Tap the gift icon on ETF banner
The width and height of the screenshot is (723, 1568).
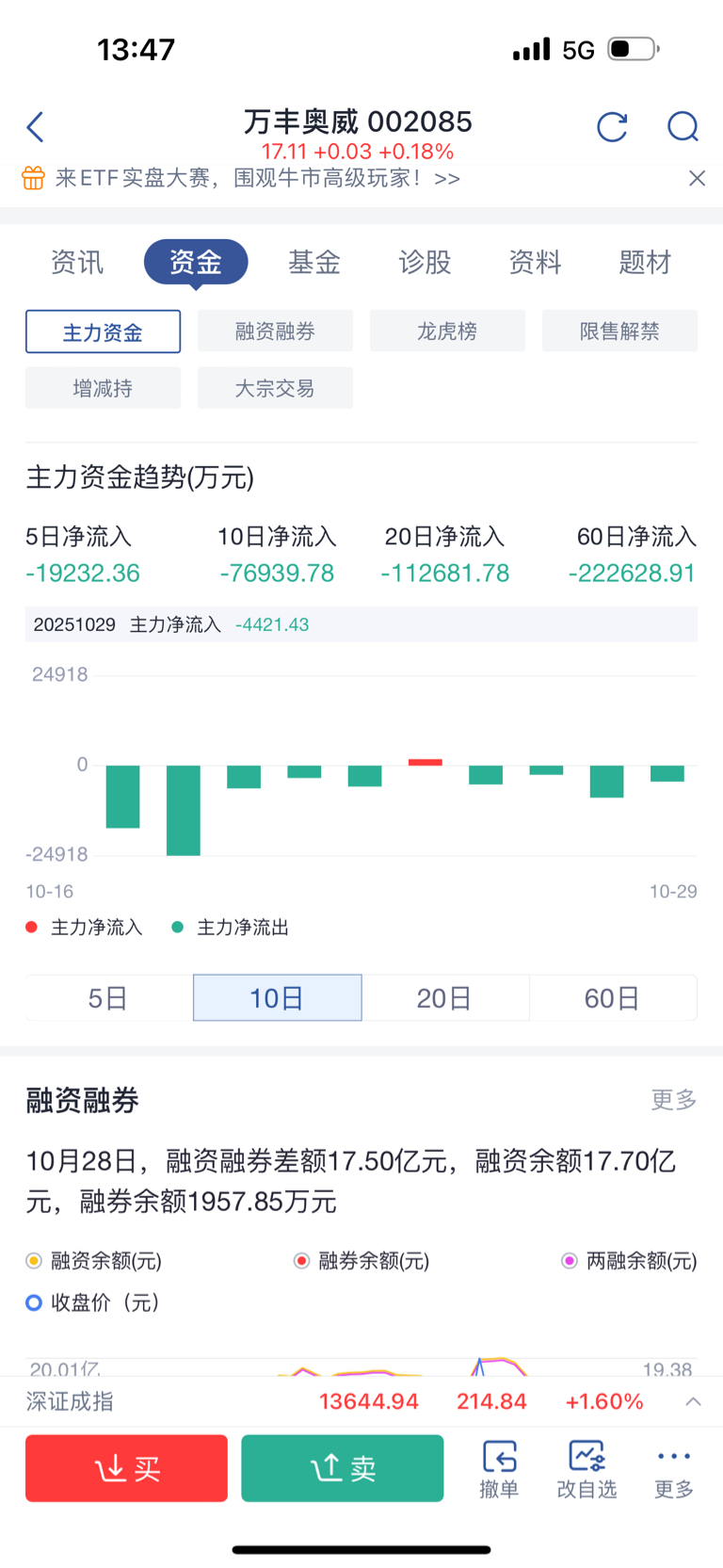[x=33, y=178]
